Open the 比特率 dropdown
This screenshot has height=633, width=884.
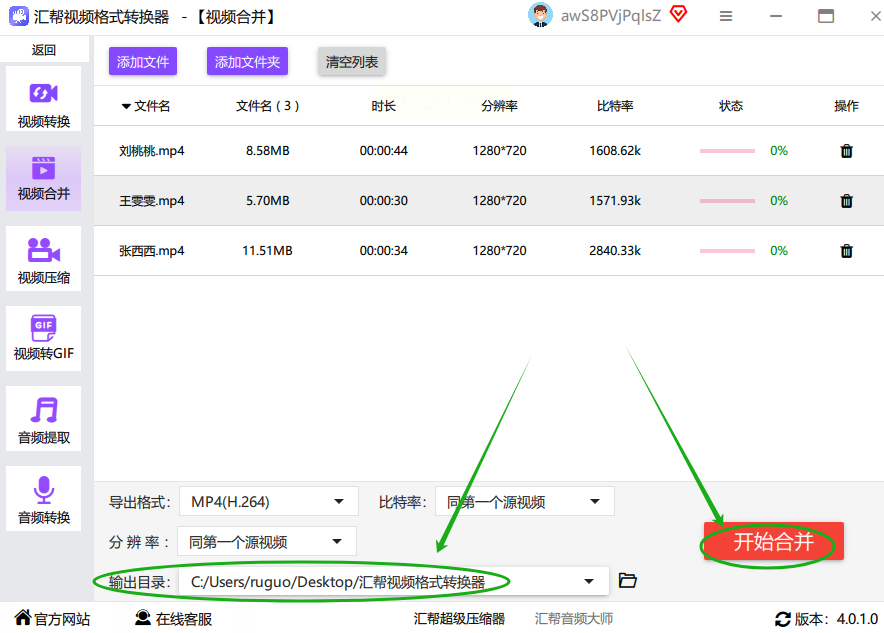pyautogui.click(x=524, y=501)
